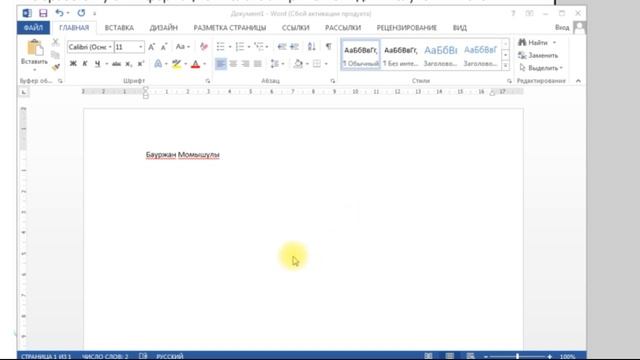Toggle bold Ж formatting
Image resolution: width=640 pixels, height=360 pixels.
73,64
